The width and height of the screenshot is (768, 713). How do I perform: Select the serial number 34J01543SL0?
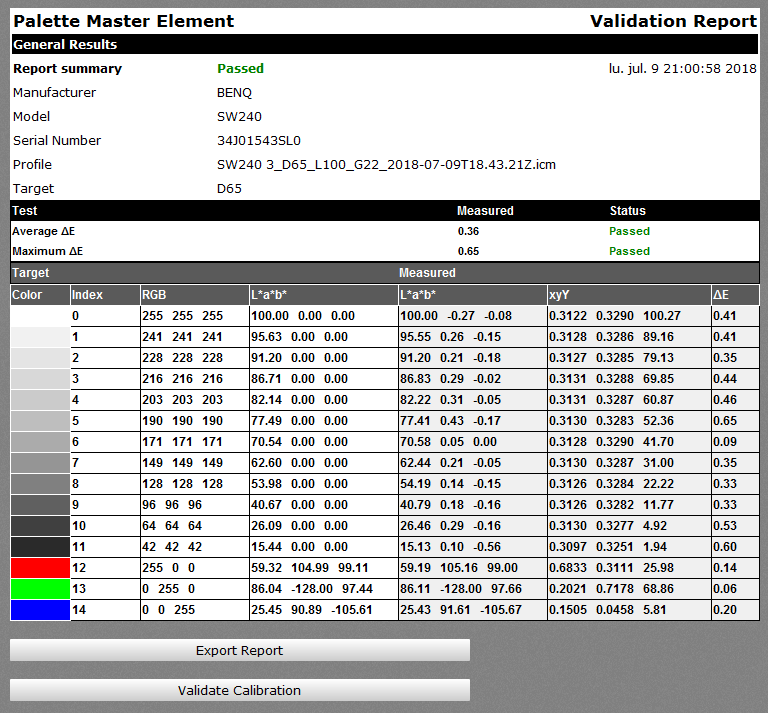(258, 141)
